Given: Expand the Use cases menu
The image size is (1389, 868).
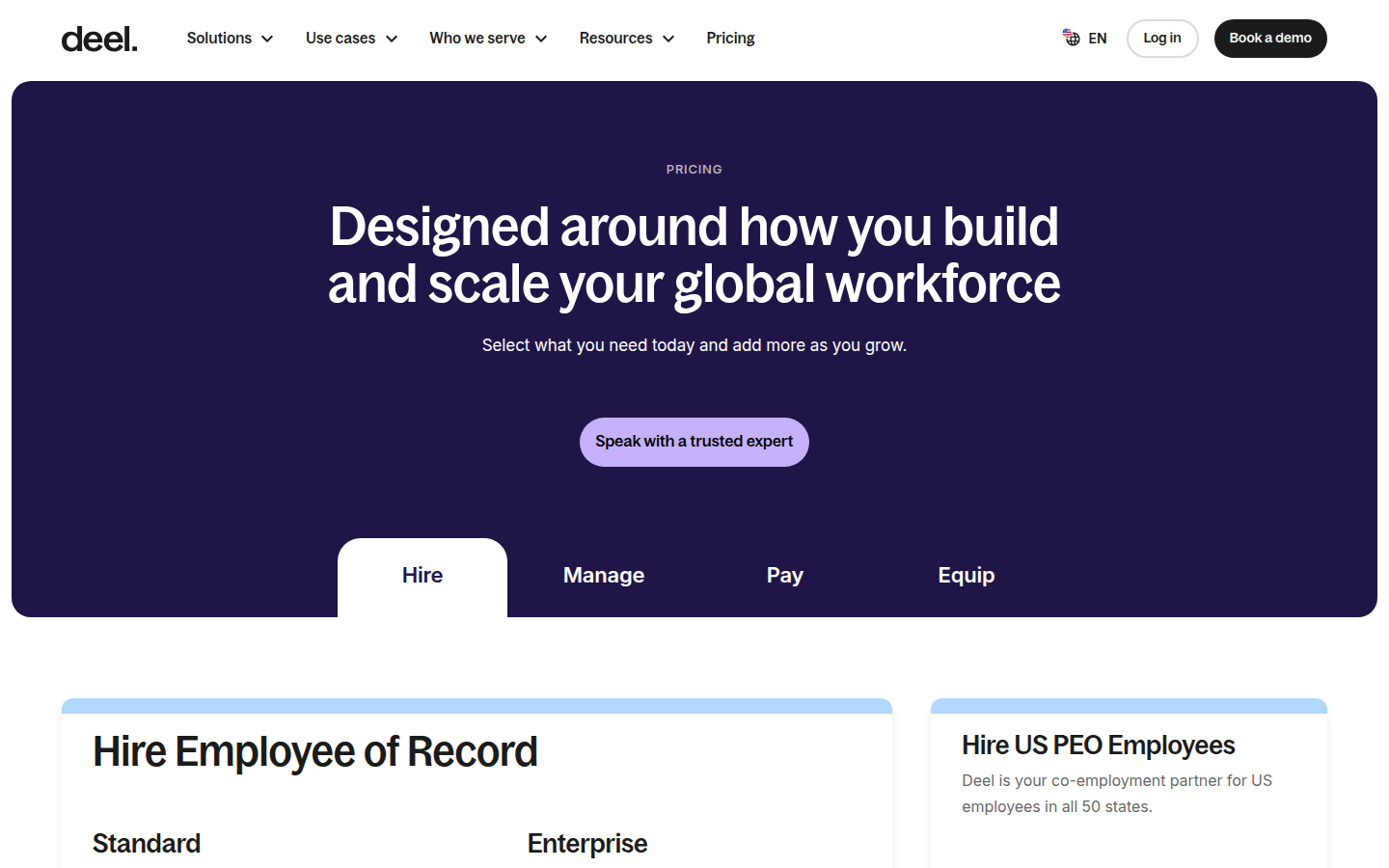Looking at the screenshot, I should tap(351, 39).
